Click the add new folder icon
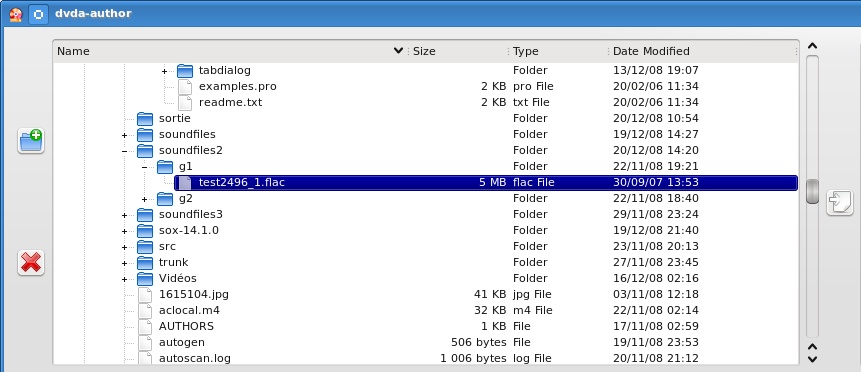The height and width of the screenshot is (372, 861). 31,141
